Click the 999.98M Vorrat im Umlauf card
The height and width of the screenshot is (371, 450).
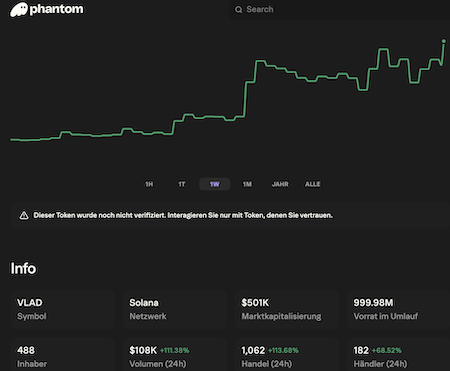coord(399,310)
